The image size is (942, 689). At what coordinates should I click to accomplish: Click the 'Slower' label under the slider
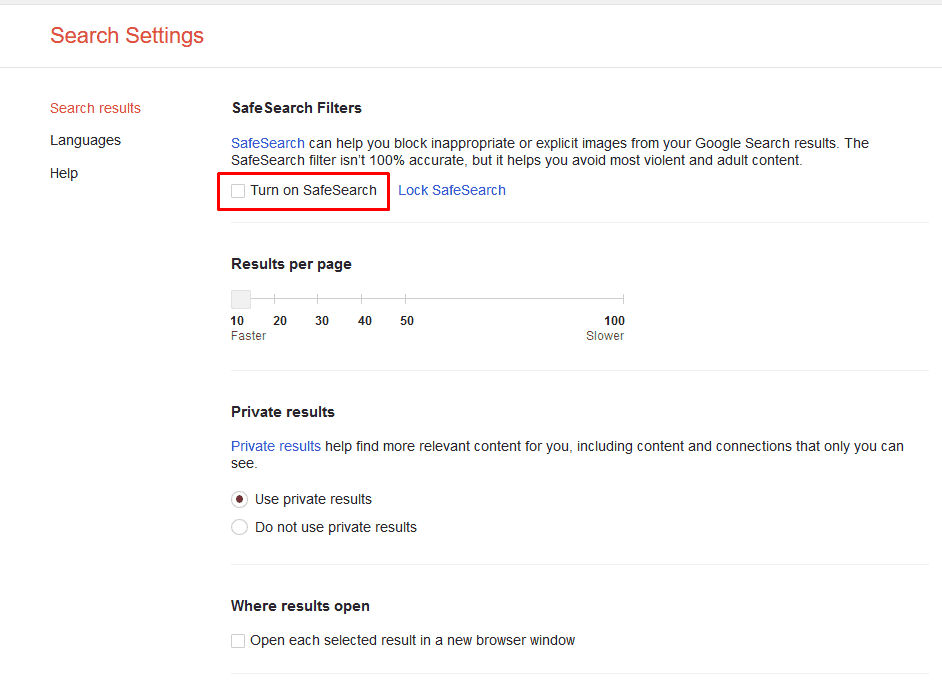(605, 336)
